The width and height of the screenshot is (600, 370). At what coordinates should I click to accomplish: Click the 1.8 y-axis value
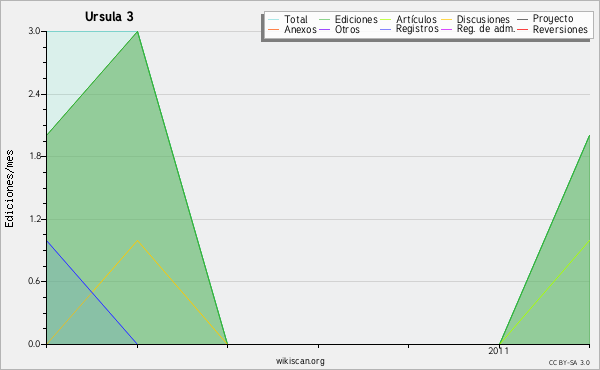pyautogui.click(x=34, y=156)
